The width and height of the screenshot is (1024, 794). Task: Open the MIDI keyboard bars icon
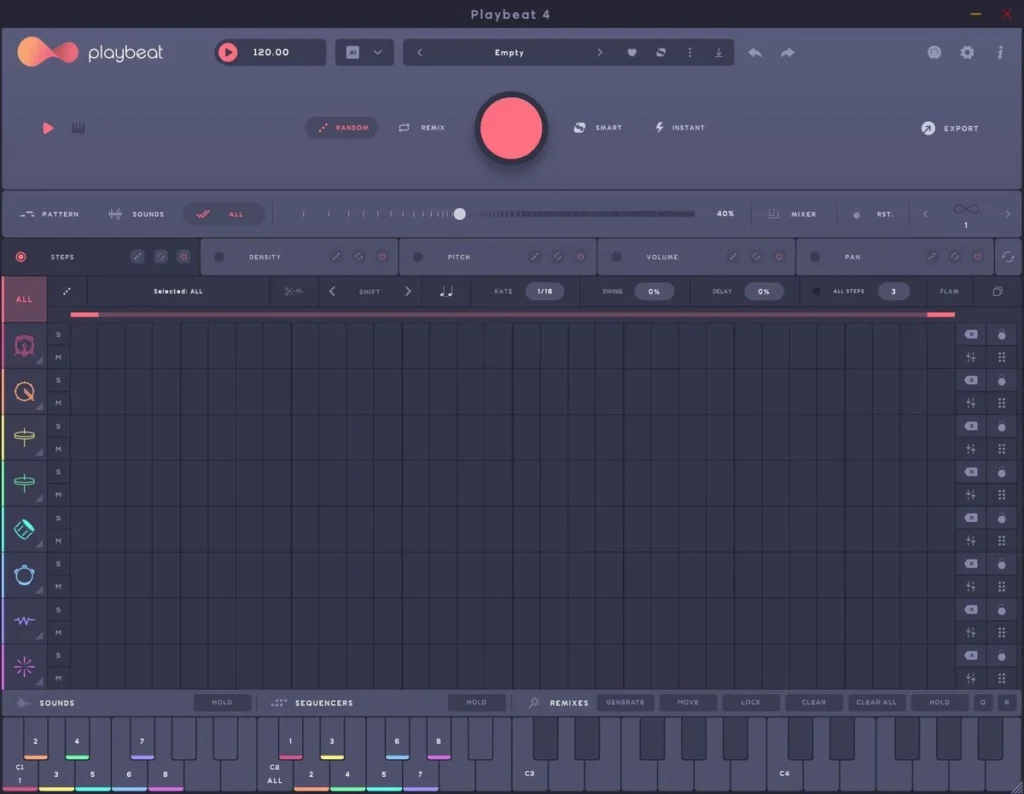pos(78,128)
